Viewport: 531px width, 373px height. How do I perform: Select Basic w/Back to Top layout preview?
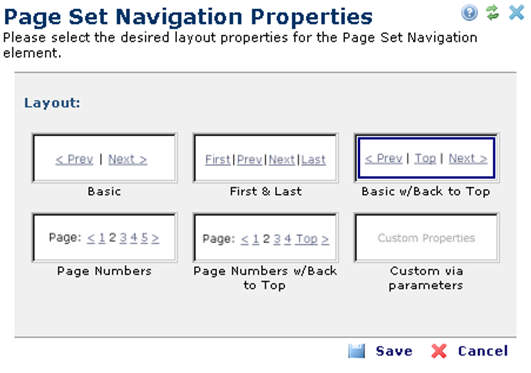click(426, 158)
